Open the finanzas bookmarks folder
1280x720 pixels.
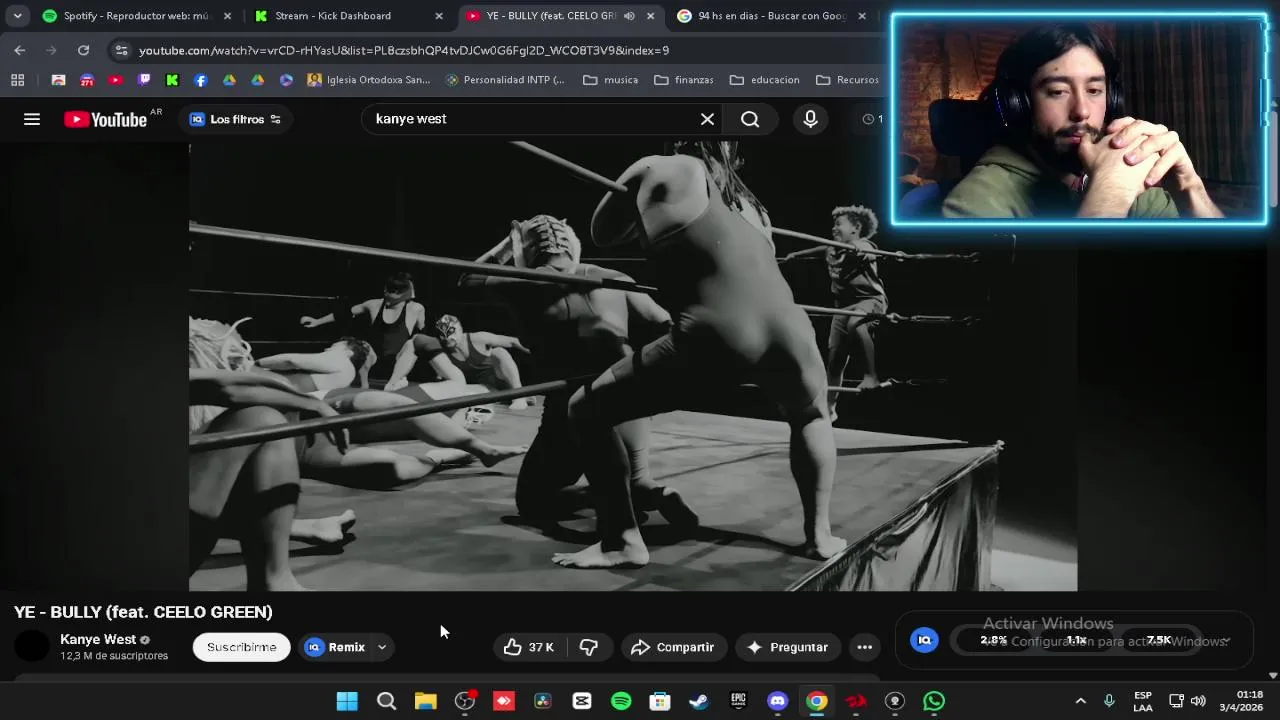(684, 80)
